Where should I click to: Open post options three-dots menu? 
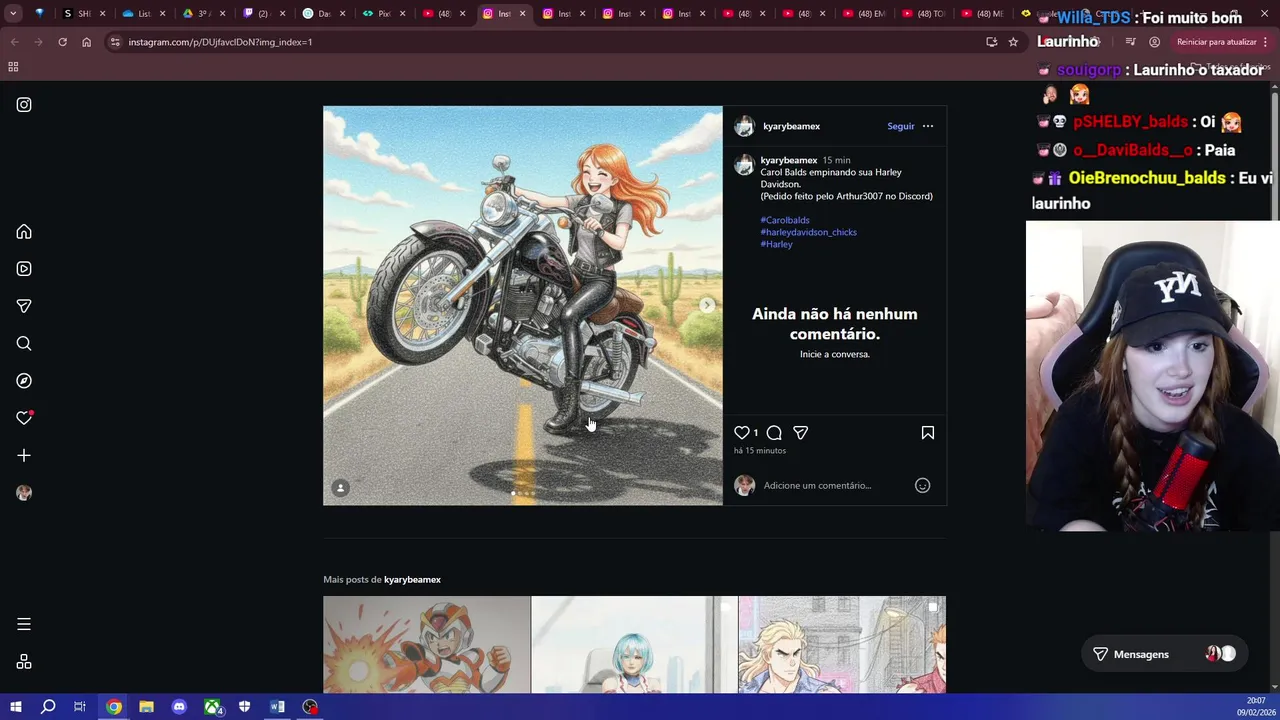click(x=928, y=126)
